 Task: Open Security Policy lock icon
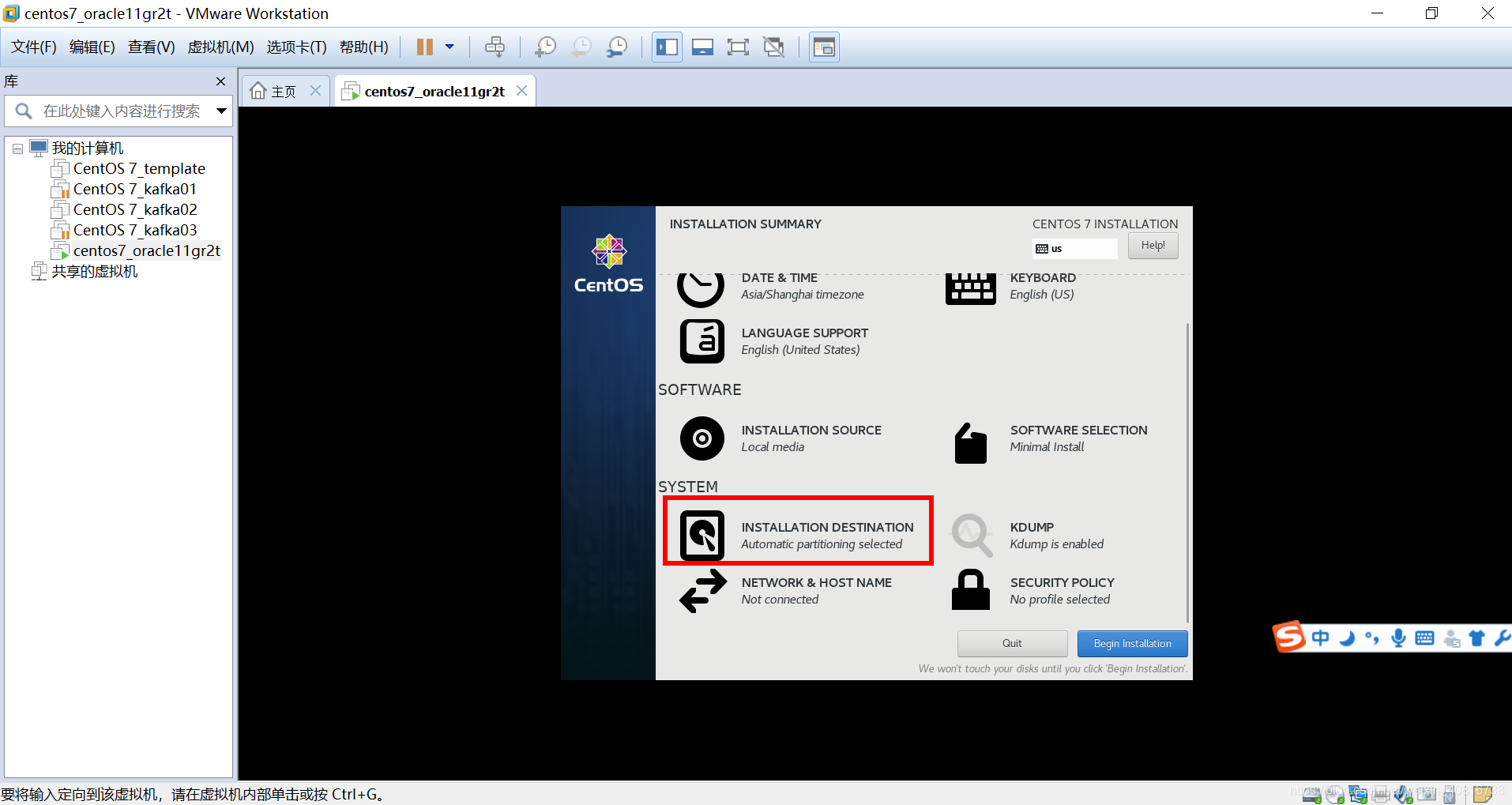coord(971,589)
